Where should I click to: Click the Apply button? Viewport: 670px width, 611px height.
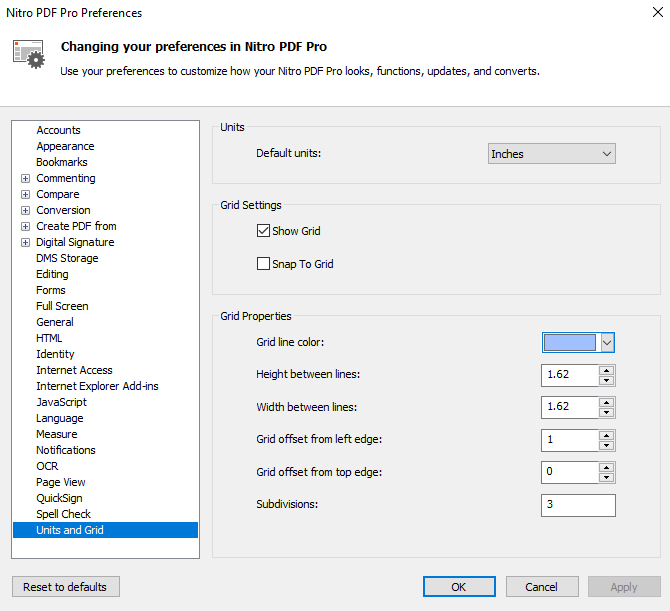(x=624, y=587)
